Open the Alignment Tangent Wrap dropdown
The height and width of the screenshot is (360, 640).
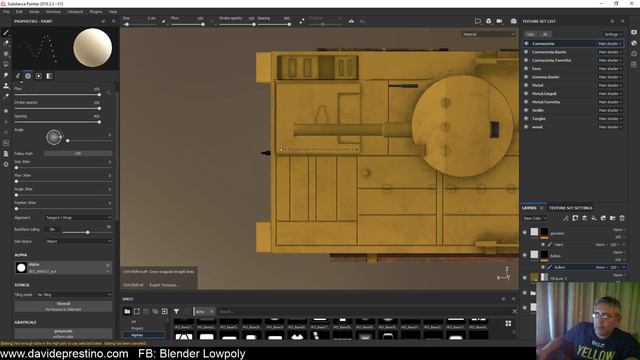tap(78, 218)
